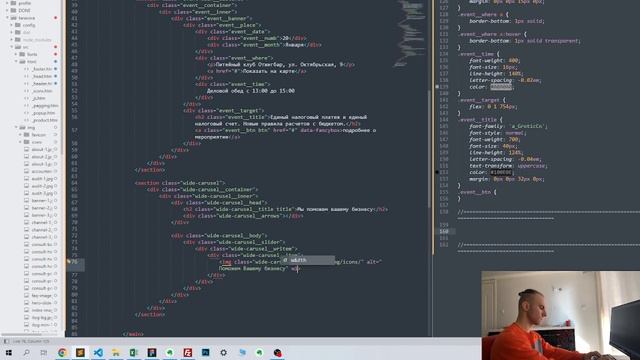Open Windows Settings gear on the taskbar
Viewport: 640px width, 360px height.
tap(223, 353)
